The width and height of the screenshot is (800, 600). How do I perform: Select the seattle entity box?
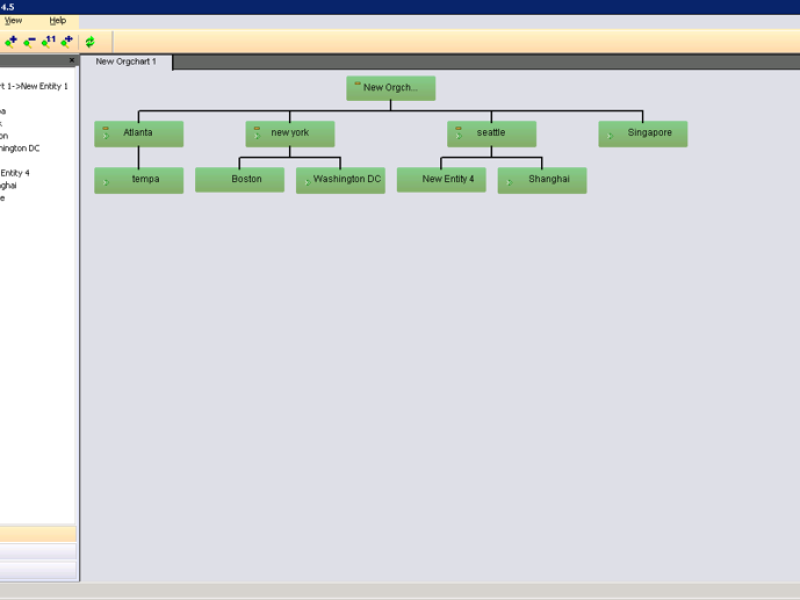point(491,134)
